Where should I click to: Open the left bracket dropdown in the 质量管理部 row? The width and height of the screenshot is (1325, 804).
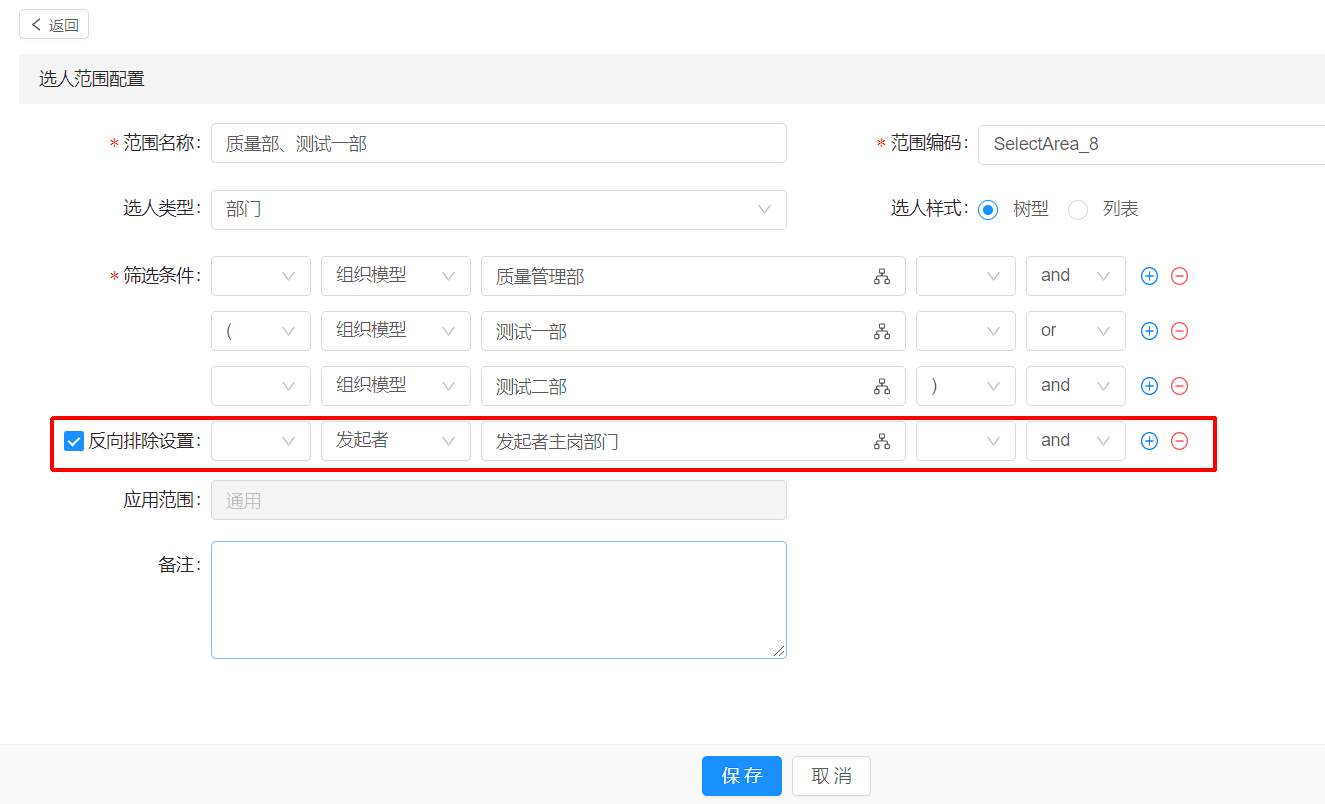tap(261, 276)
